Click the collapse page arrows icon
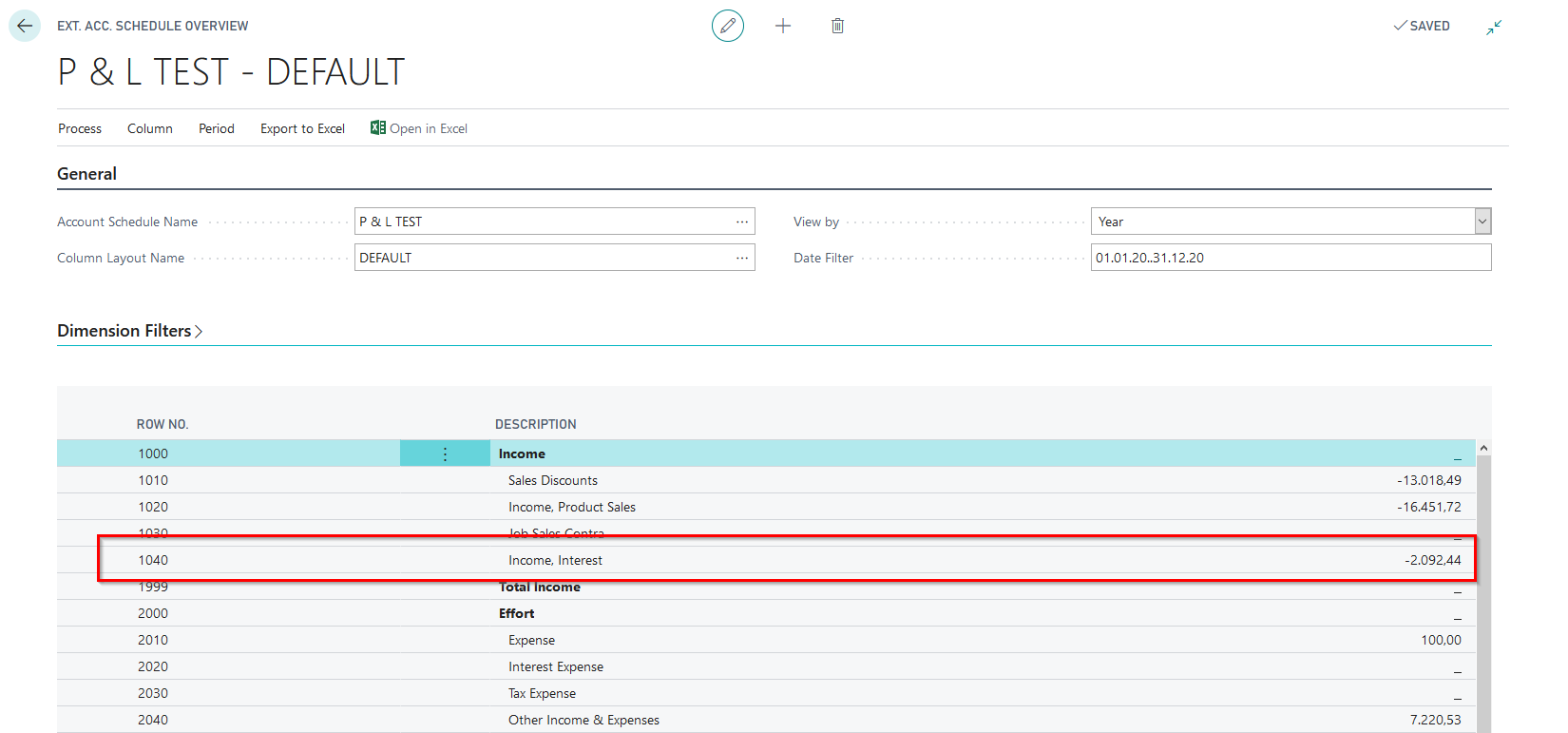 tap(1494, 27)
